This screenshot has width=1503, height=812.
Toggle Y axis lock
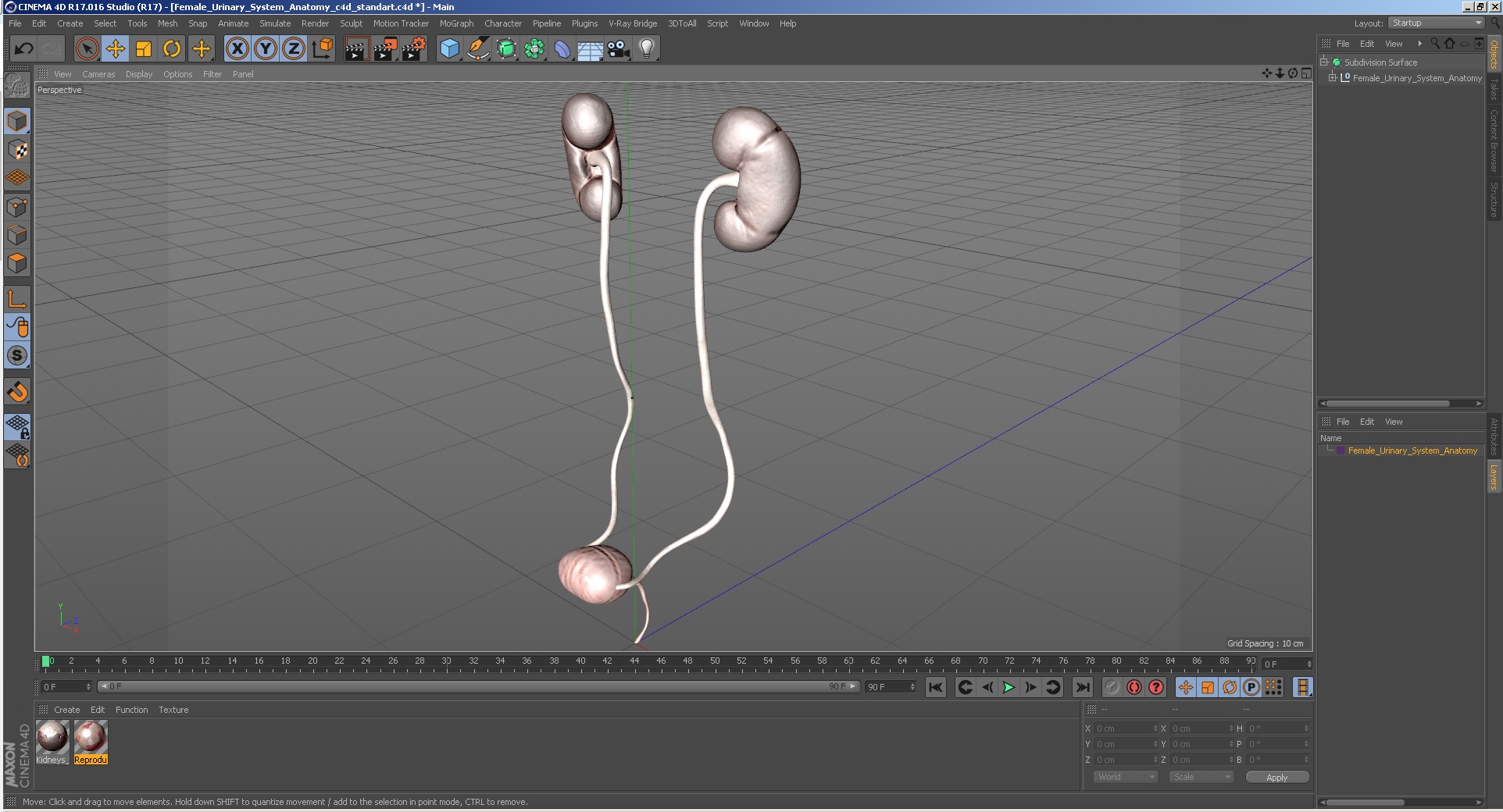pyautogui.click(x=266, y=49)
